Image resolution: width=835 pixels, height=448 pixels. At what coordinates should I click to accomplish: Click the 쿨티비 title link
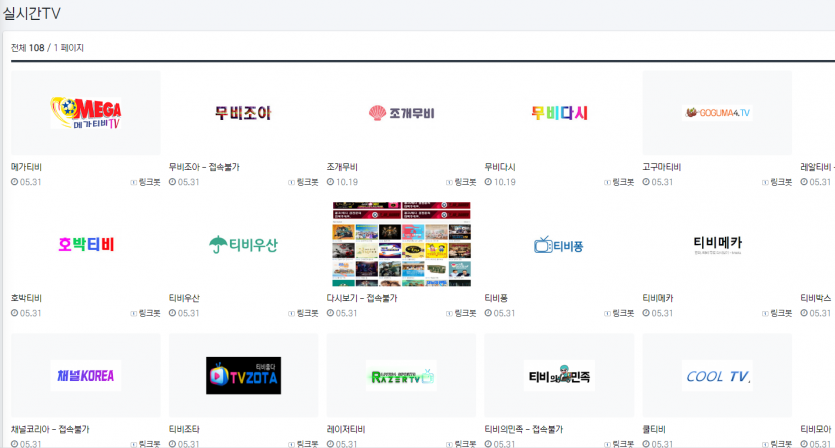tap(654, 429)
